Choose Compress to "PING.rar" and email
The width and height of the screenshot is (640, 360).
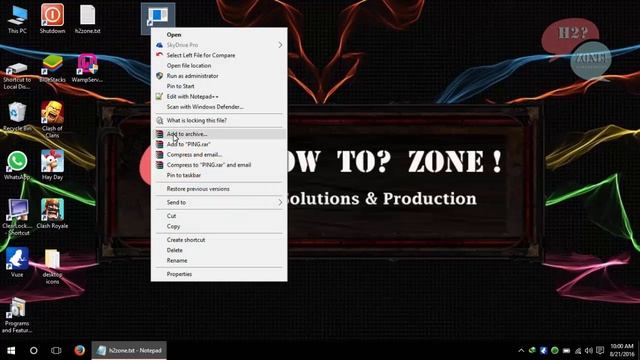(x=219, y=165)
